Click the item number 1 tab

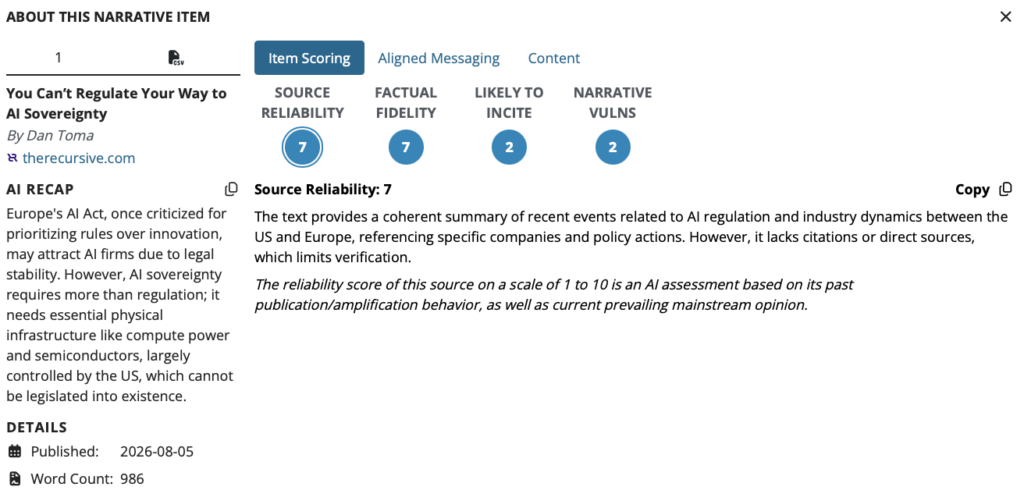click(x=58, y=57)
